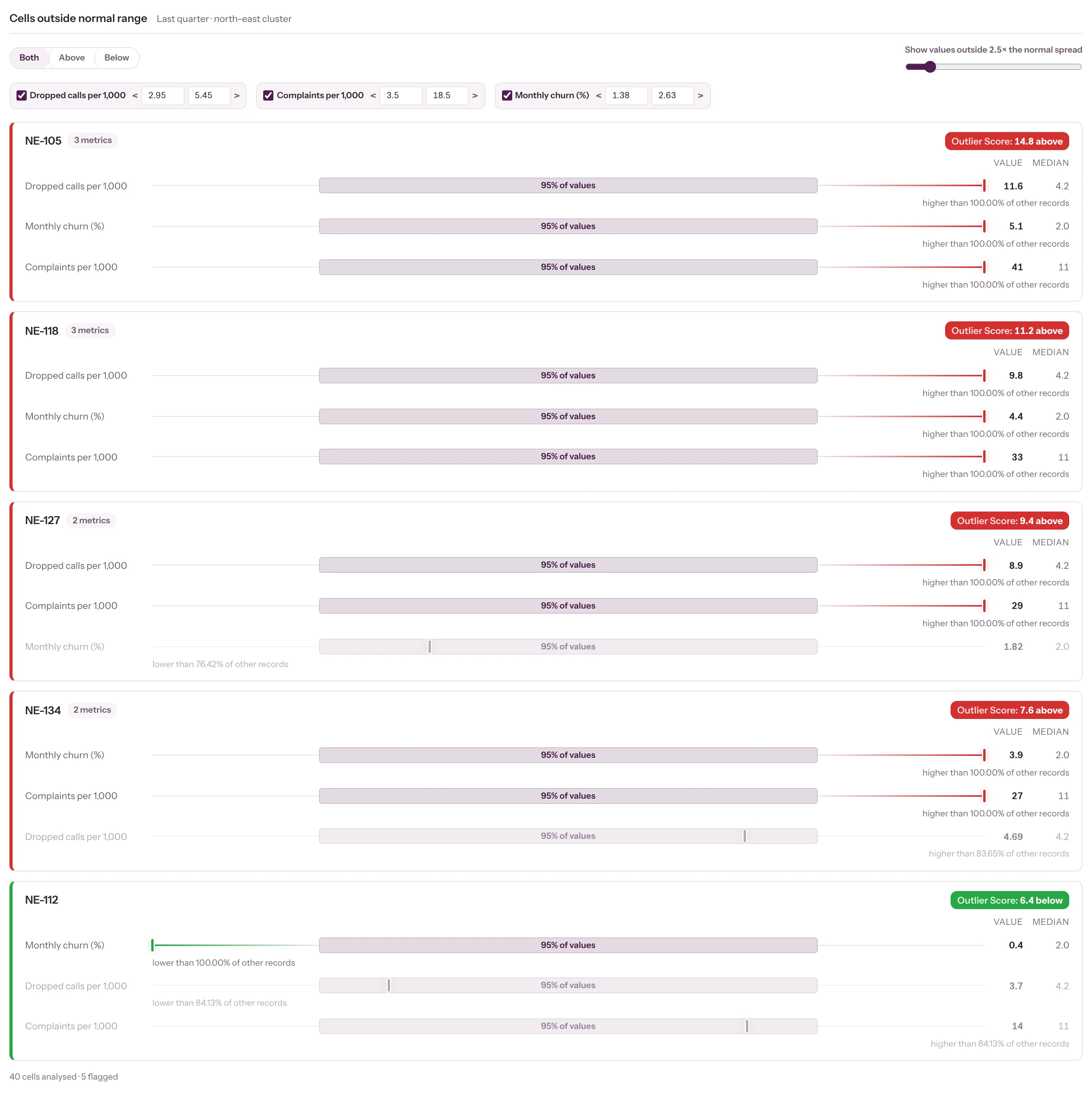Click the 40 cells analysed footer text
This screenshot has width=1092, height=1093.
(x=64, y=1076)
